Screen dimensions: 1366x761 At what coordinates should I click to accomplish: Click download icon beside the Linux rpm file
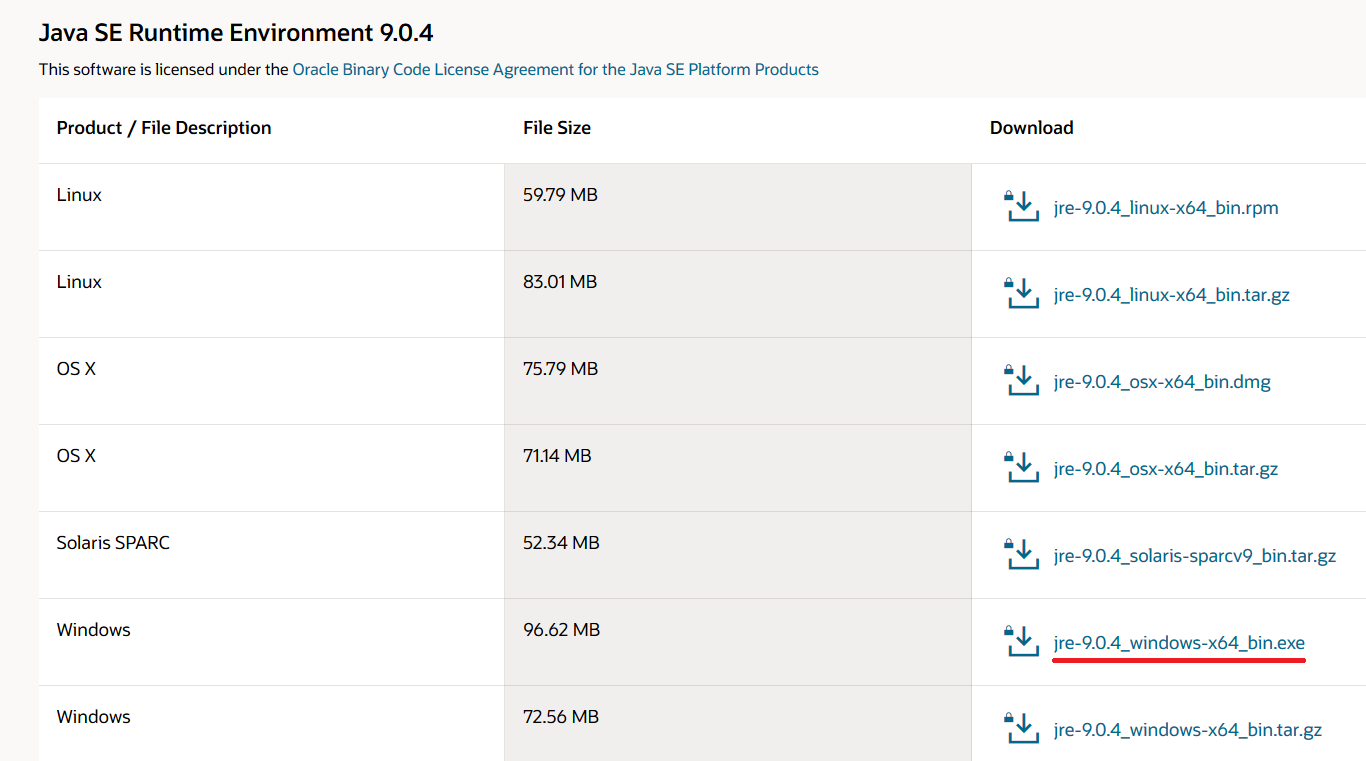pyautogui.click(x=1021, y=206)
